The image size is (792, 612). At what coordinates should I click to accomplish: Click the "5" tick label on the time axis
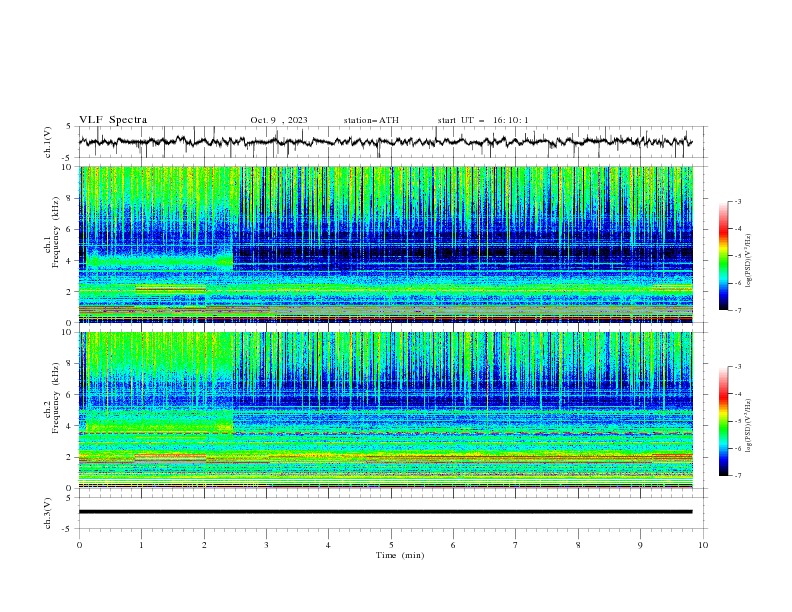391,545
